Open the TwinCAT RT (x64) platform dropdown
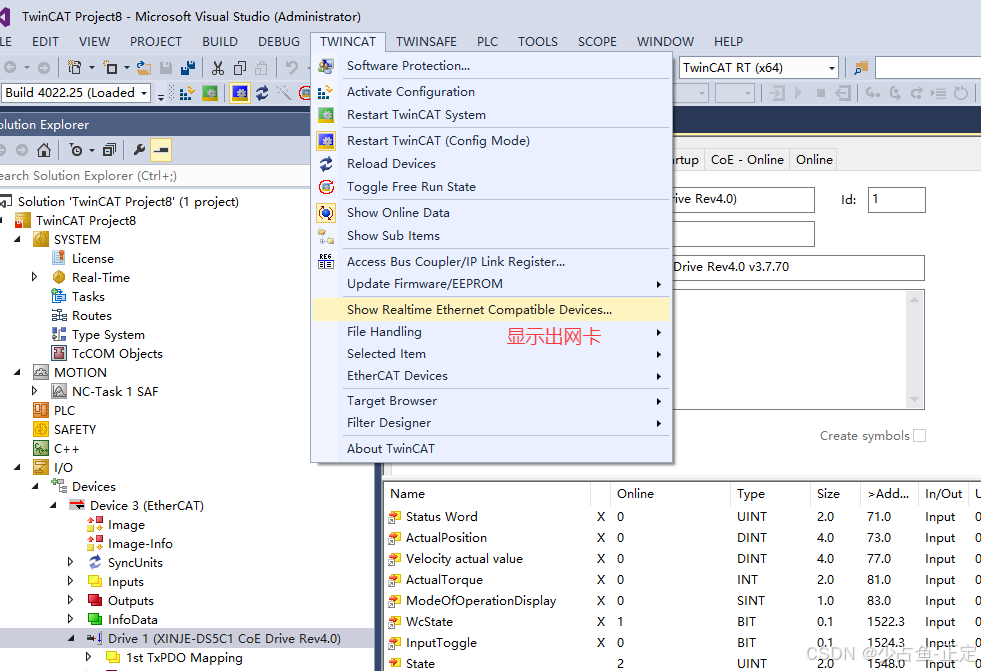Screen dimensions: 981x671 click(x=831, y=68)
